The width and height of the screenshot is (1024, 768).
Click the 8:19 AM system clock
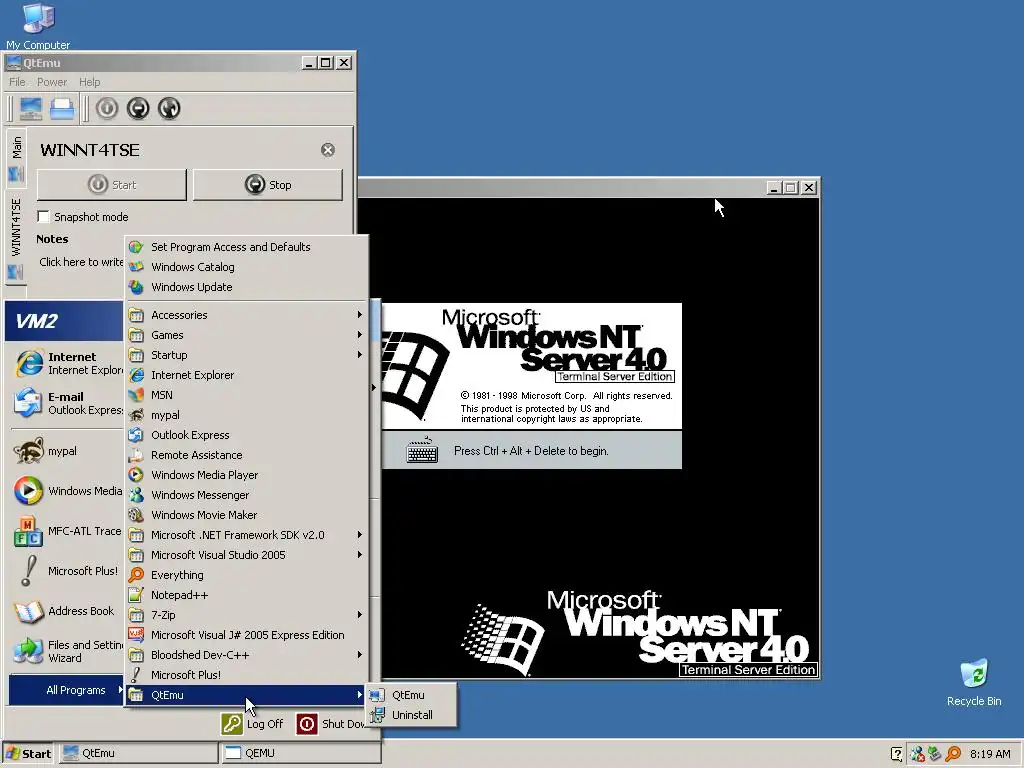(990, 754)
